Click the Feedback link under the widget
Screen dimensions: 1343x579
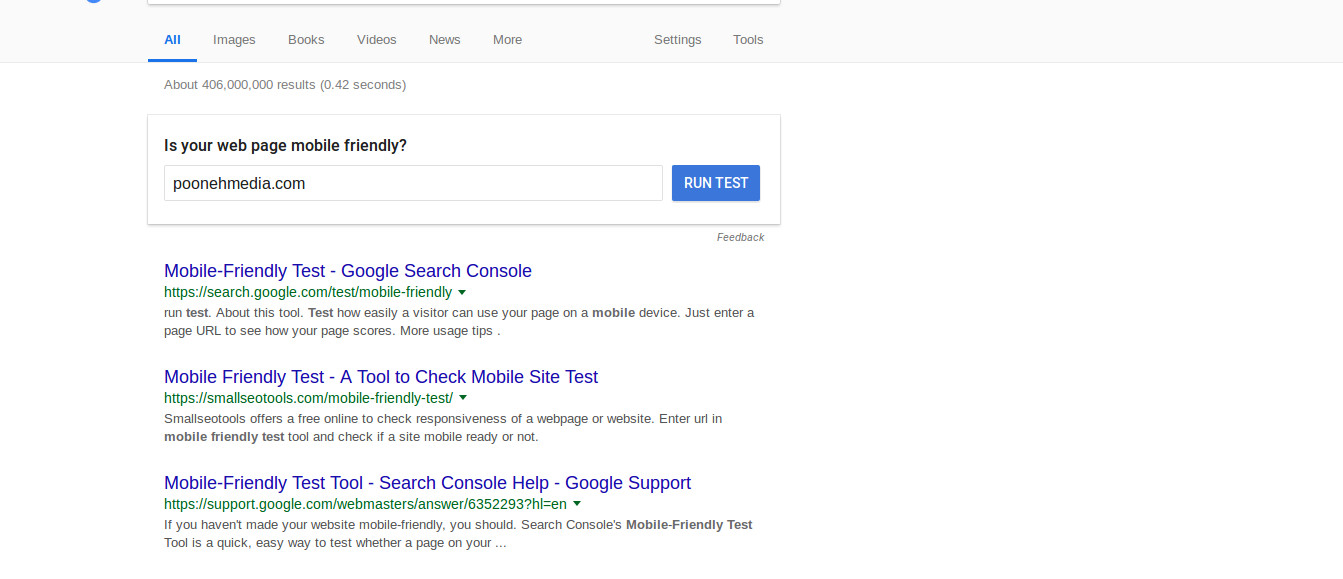click(740, 238)
